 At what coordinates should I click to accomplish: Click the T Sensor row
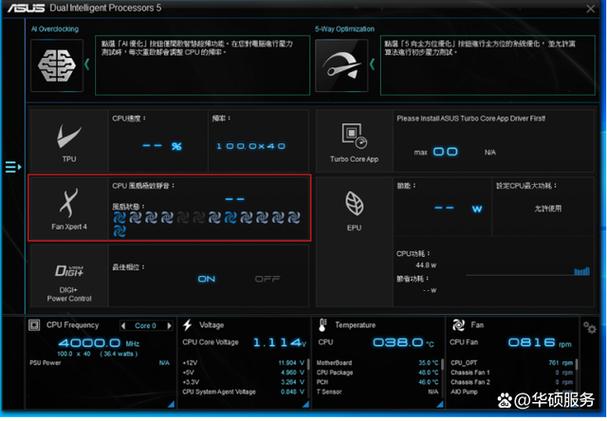click(x=377, y=392)
